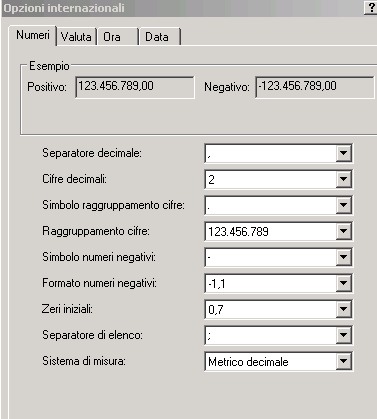Switch to the Valuta tab
The image size is (377, 419).
click(x=76, y=36)
